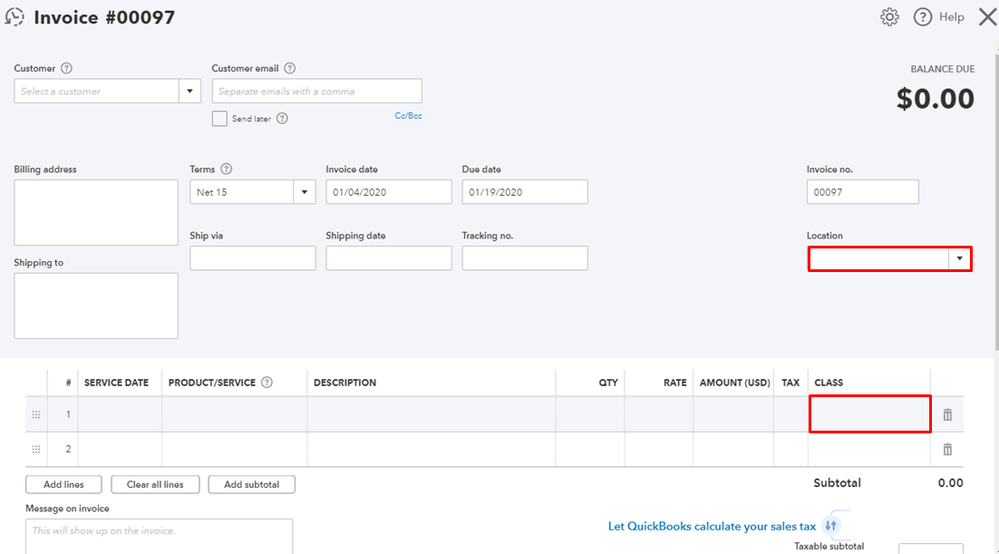Click the sales tax swap arrows icon
The height and width of the screenshot is (554, 999).
tap(830, 526)
